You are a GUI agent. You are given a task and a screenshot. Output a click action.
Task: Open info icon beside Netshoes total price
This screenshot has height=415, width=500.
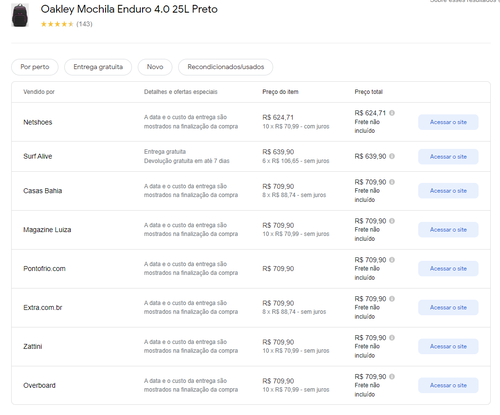coord(392,113)
